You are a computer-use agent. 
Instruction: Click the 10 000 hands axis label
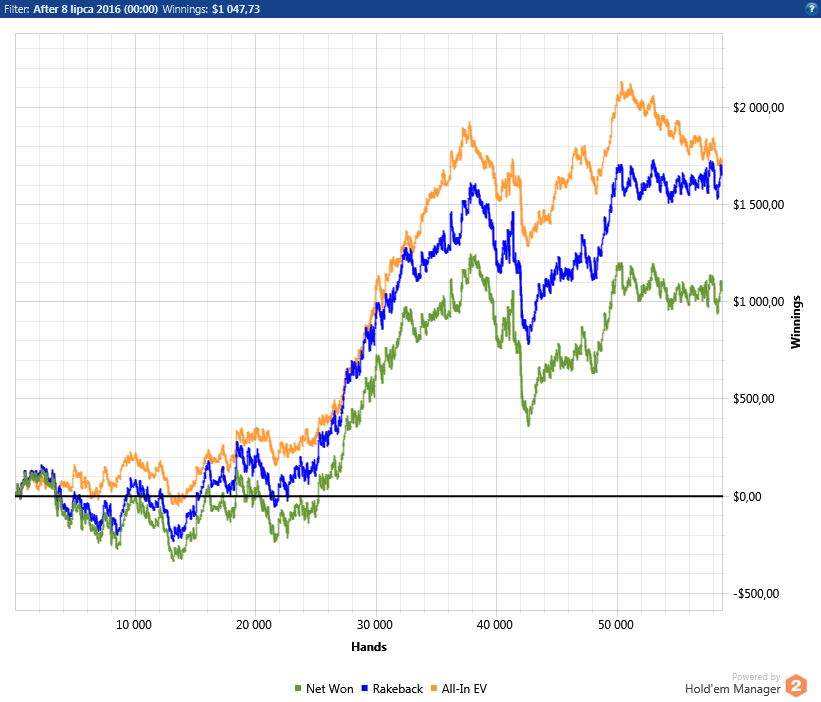point(134,625)
